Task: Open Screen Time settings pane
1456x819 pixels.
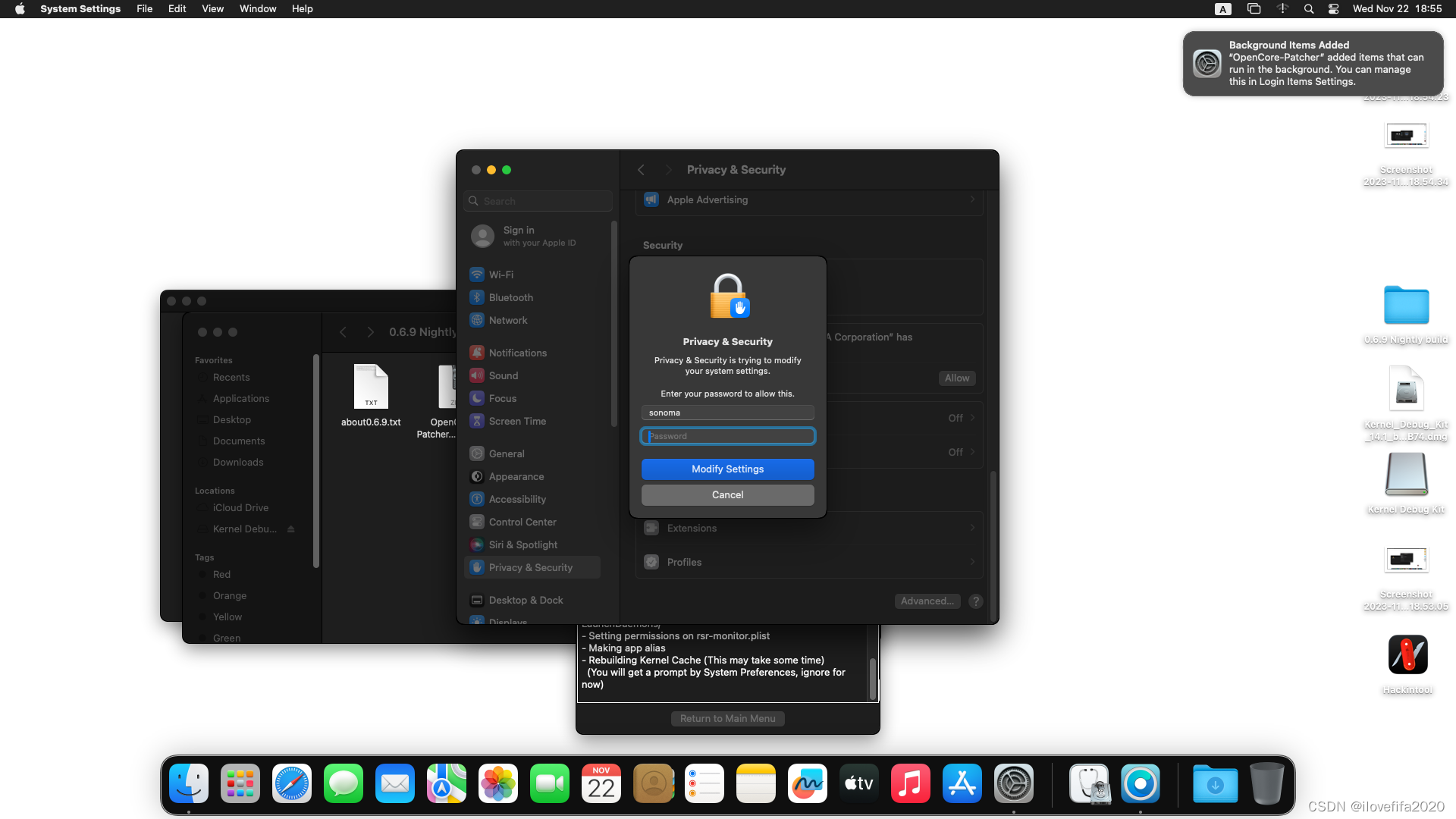Action: pos(517,421)
